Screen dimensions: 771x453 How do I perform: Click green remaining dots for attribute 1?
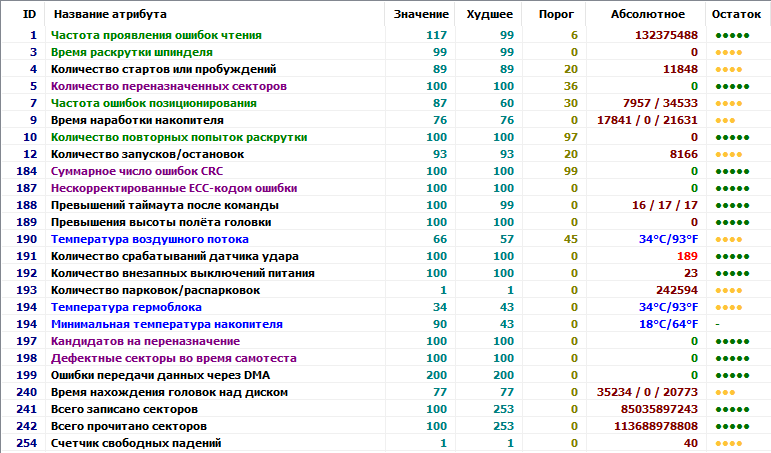pyautogui.click(x=732, y=35)
